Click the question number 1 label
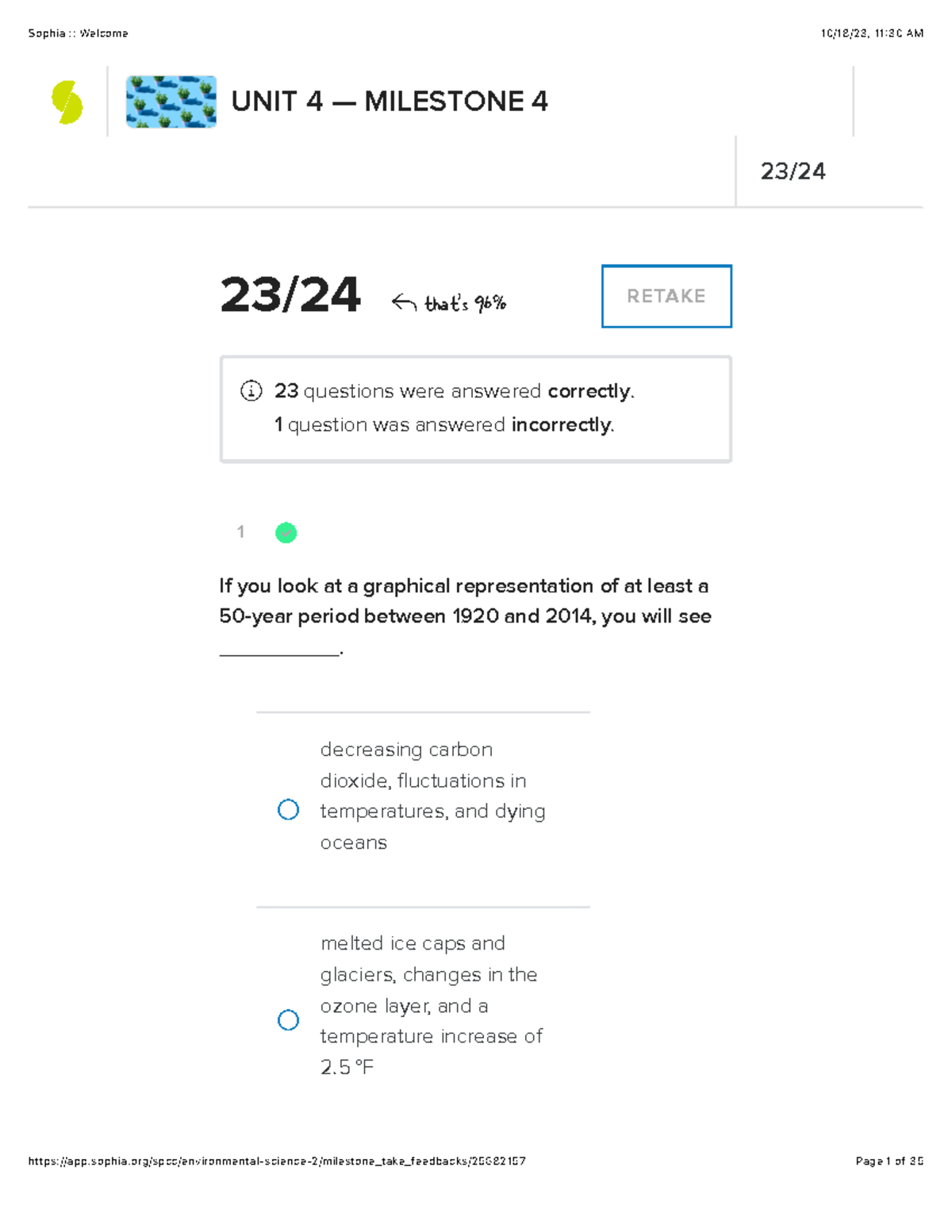The height and width of the screenshot is (1232, 952). point(240,532)
